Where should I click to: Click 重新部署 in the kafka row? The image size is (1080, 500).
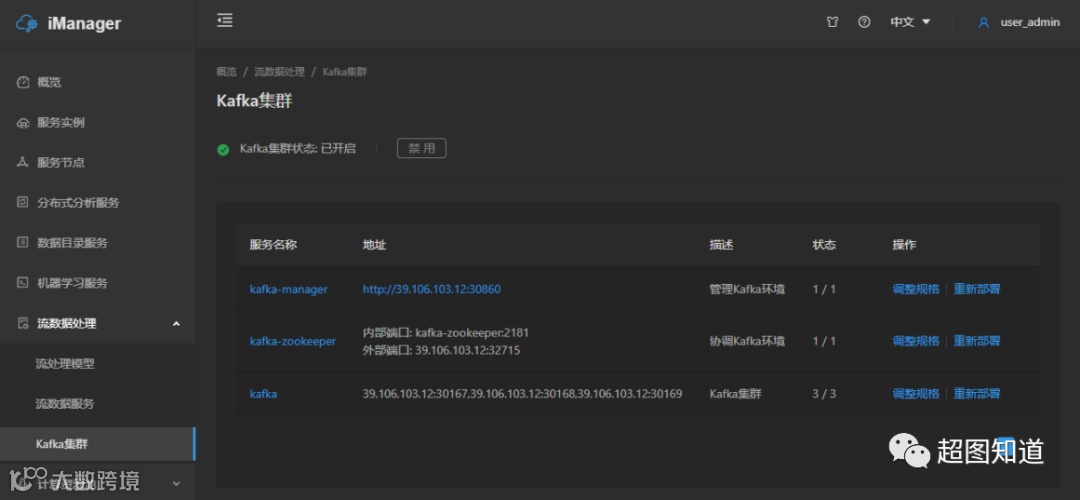click(x=977, y=394)
